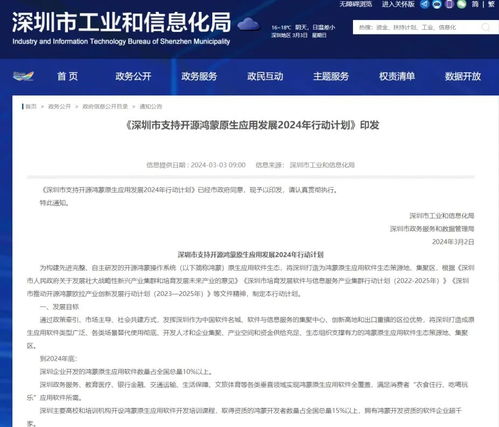499x427 pixels.
Task: Open the 政务公开 navigation menu
Action: 133,76
